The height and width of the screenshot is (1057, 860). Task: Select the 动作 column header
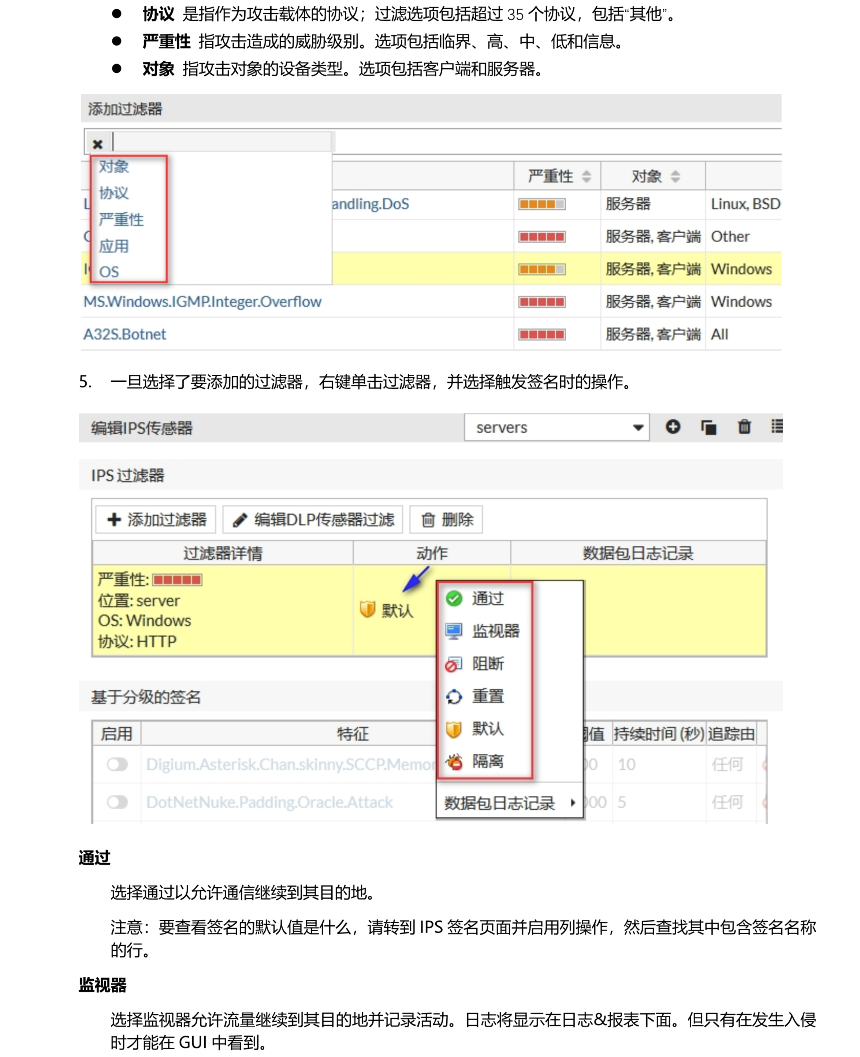pyautogui.click(x=431, y=553)
